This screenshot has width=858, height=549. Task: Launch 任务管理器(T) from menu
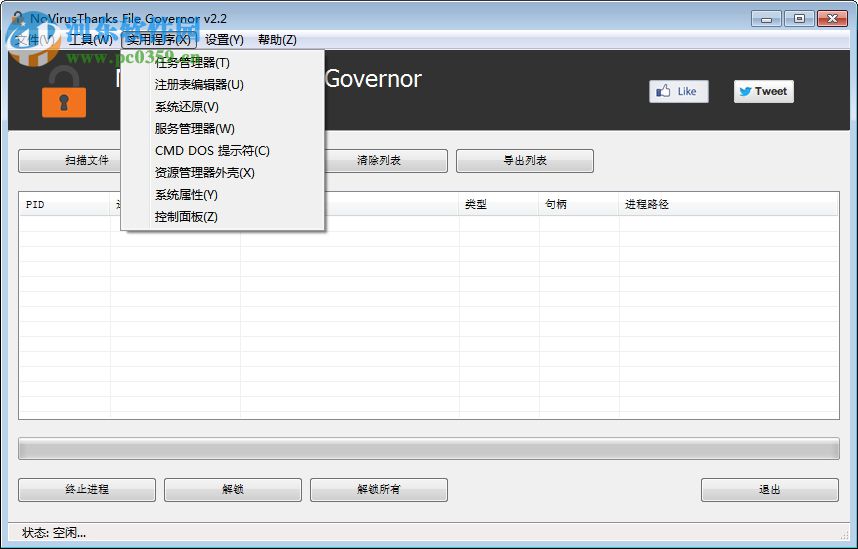click(223, 63)
